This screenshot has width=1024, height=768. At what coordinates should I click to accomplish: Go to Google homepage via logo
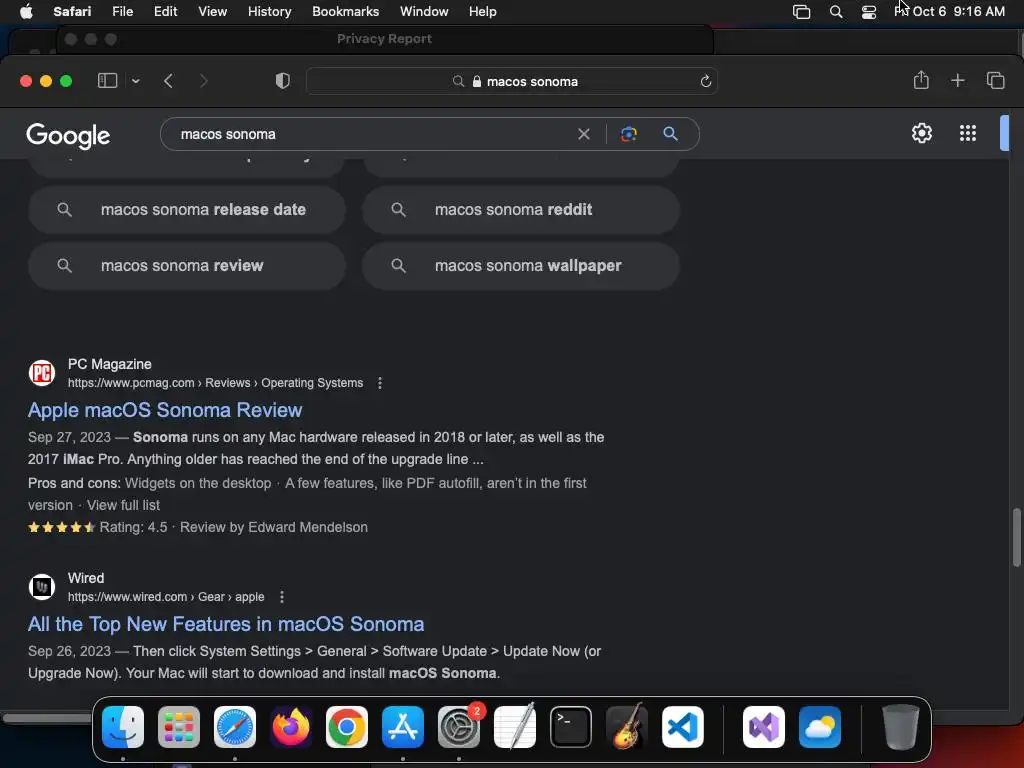[x=68, y=135]
